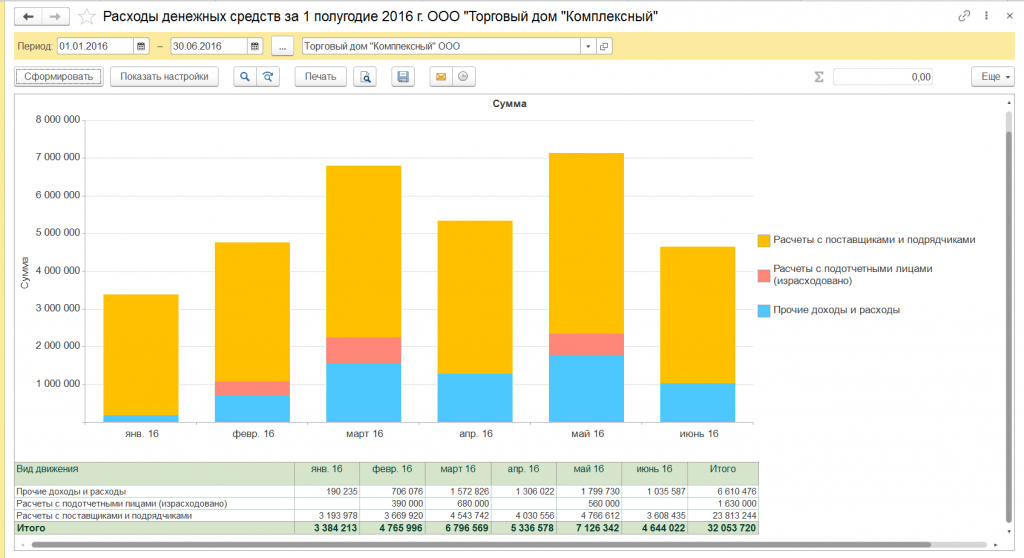
Task: Click blue legend swatch Прочие доходы
Action: (x=764, y=310)
